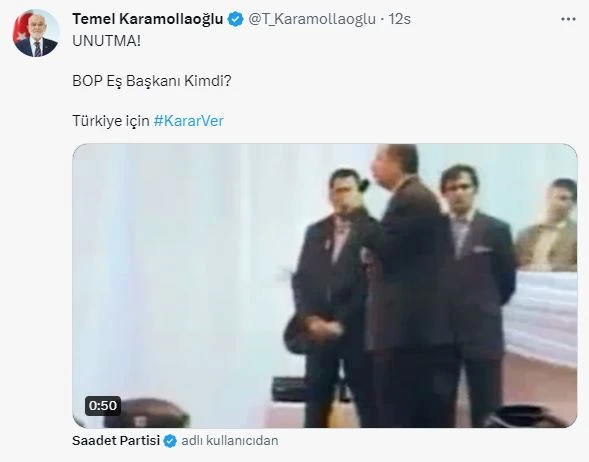Viewport: 589px width, 462px height.
Task: Open the @T_Karamollaoglu handle link
Action: click(x=312, y=19)
